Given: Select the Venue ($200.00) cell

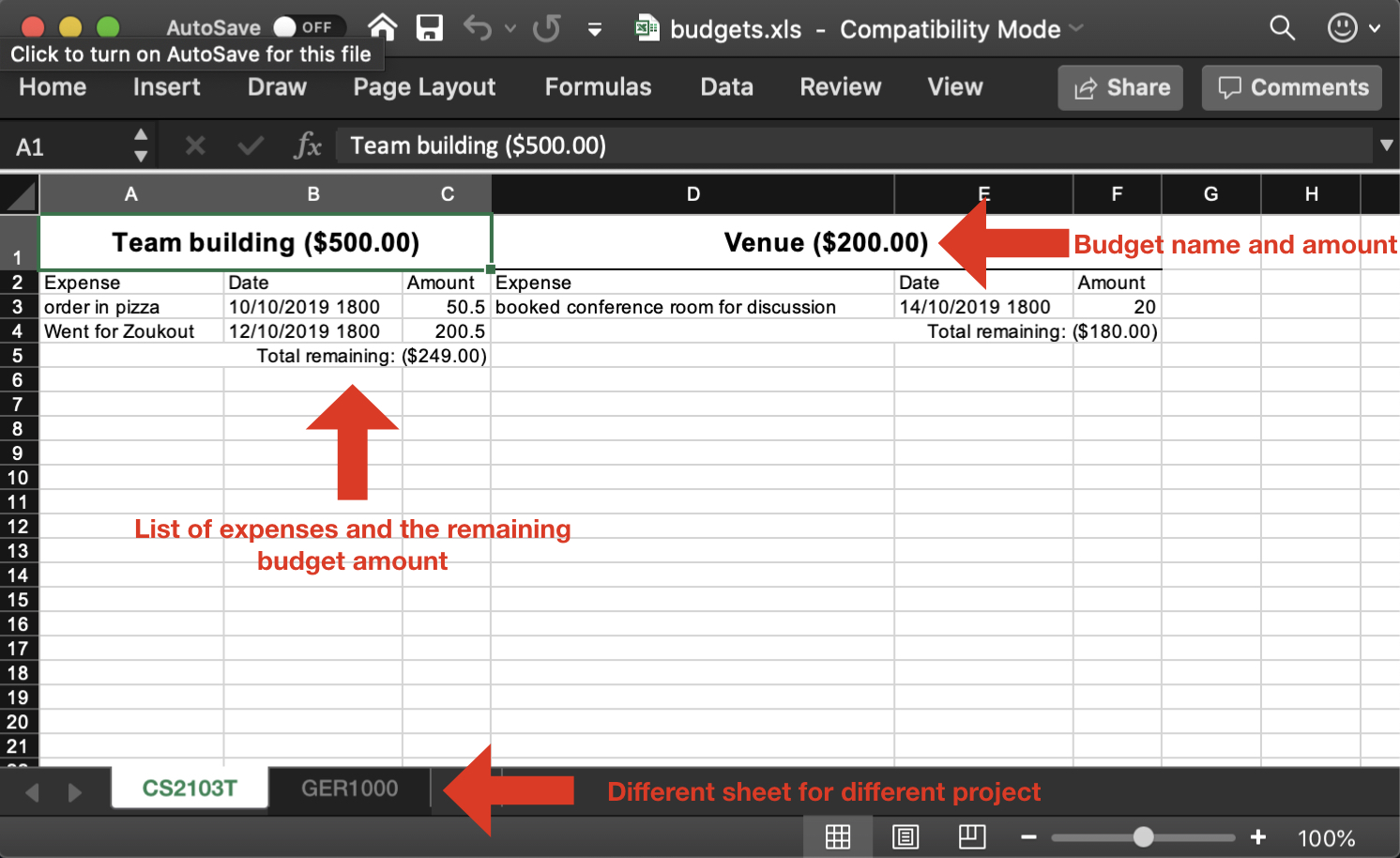Looking at the screenshot, I should tap(826, 243).
